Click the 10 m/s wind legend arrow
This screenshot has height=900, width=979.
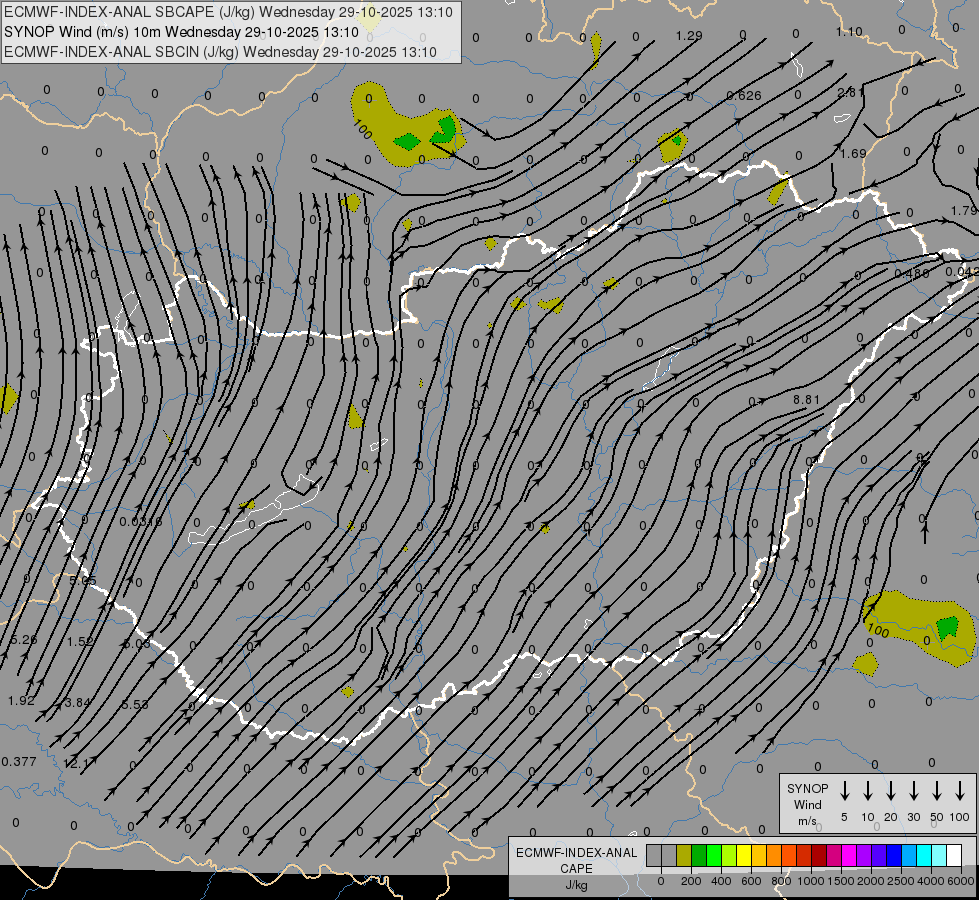[868, 791]
